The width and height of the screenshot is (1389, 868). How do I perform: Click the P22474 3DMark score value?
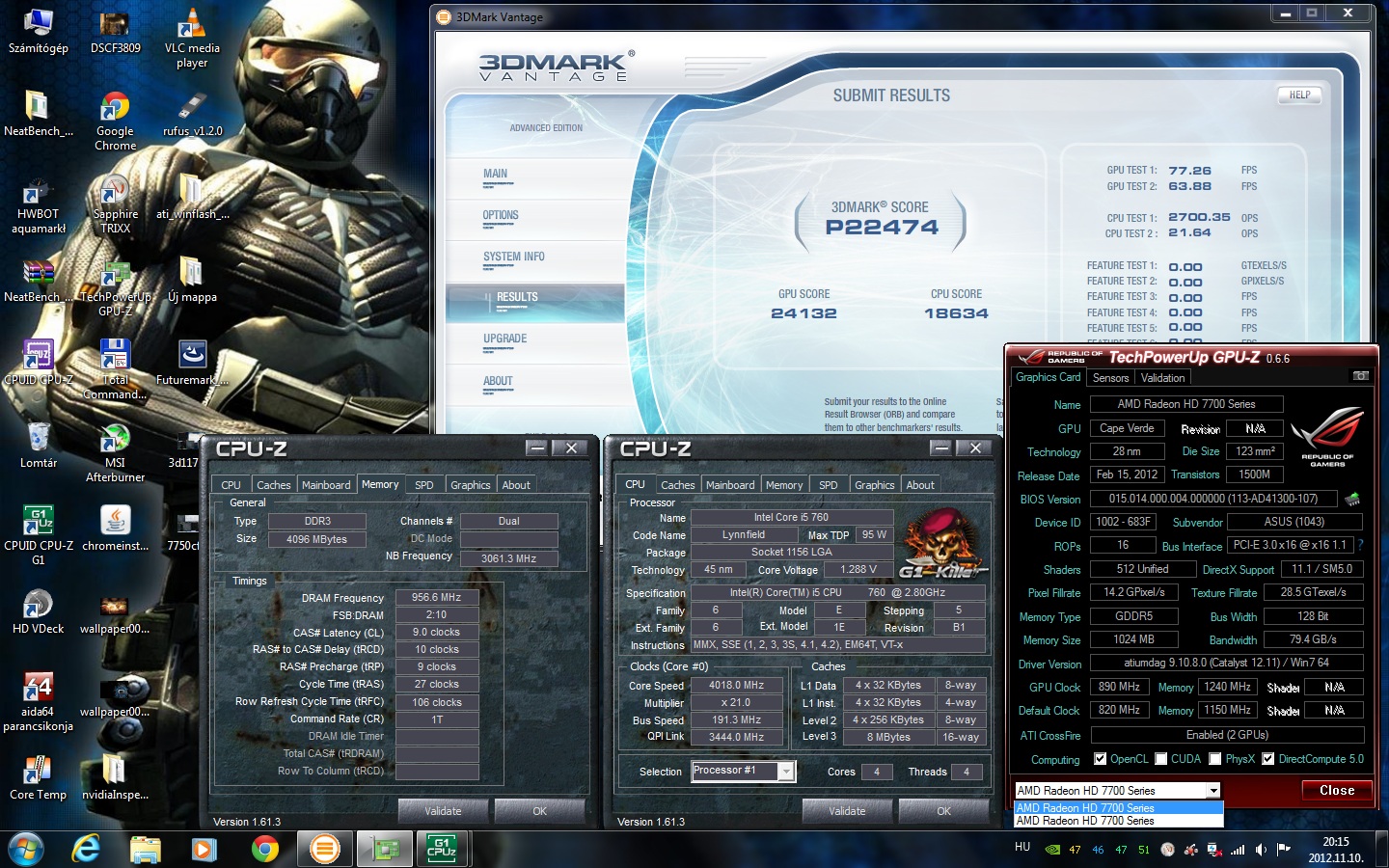click(x=882, y=228)
